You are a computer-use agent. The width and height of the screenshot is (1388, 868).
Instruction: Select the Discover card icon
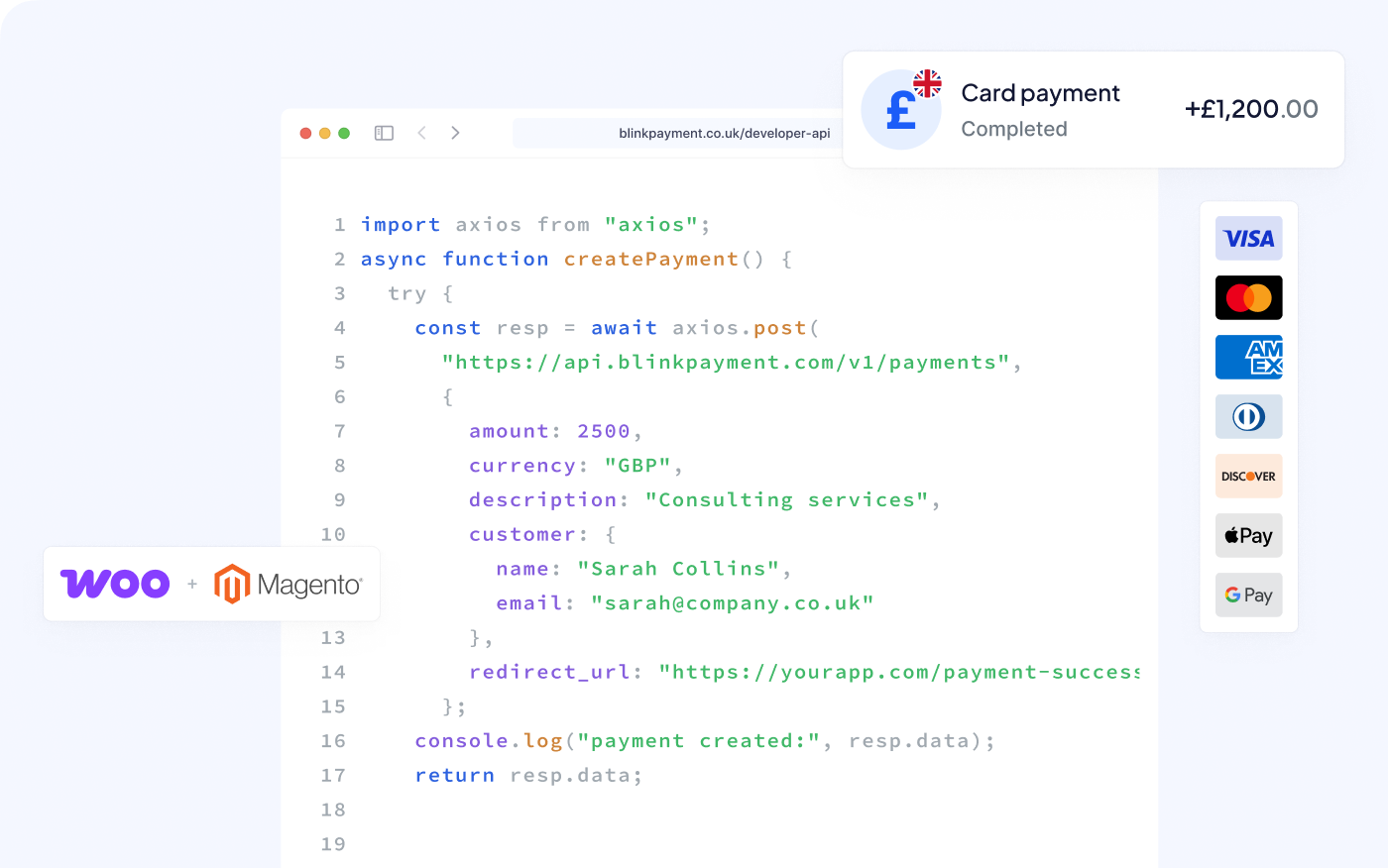pyautogui.click(x=1248, y=477)
